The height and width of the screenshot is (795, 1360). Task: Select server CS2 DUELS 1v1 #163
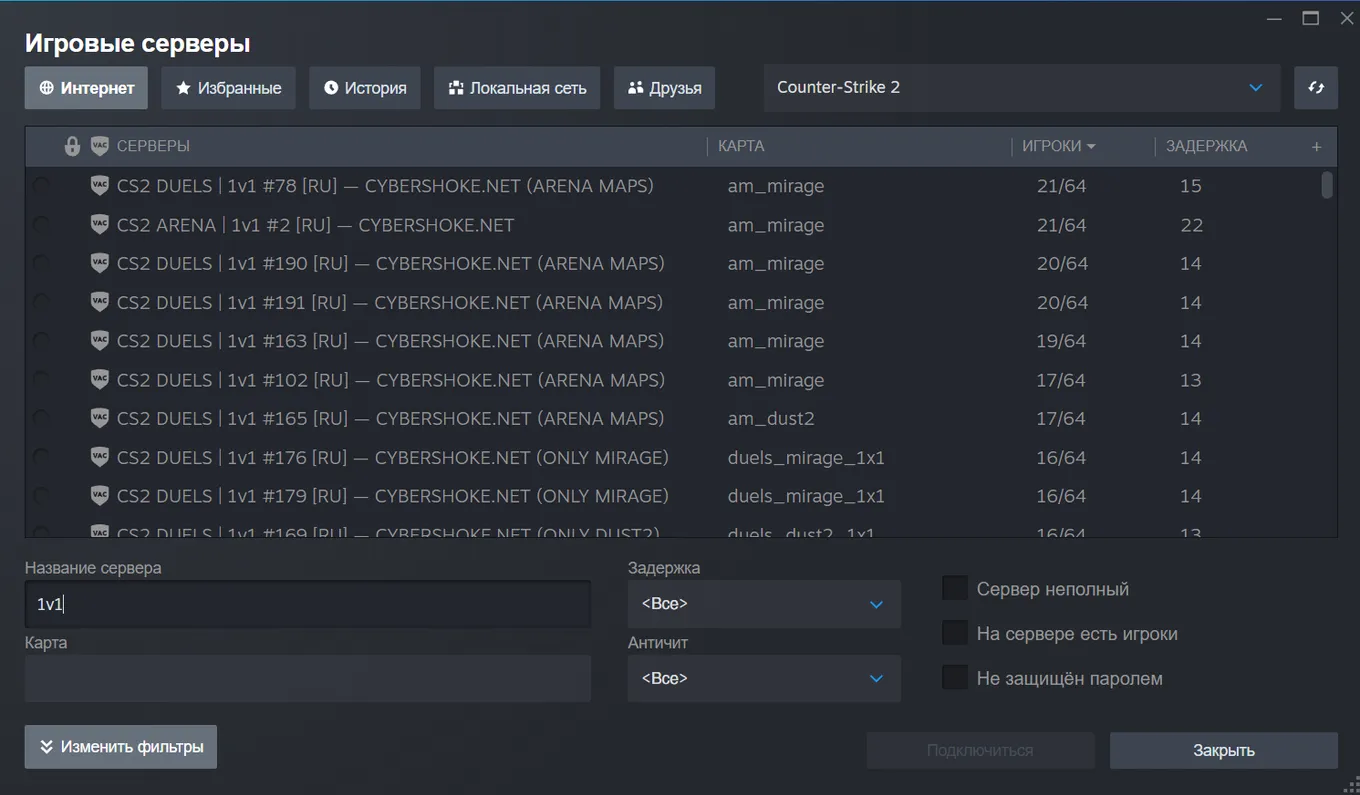[680, 340]
